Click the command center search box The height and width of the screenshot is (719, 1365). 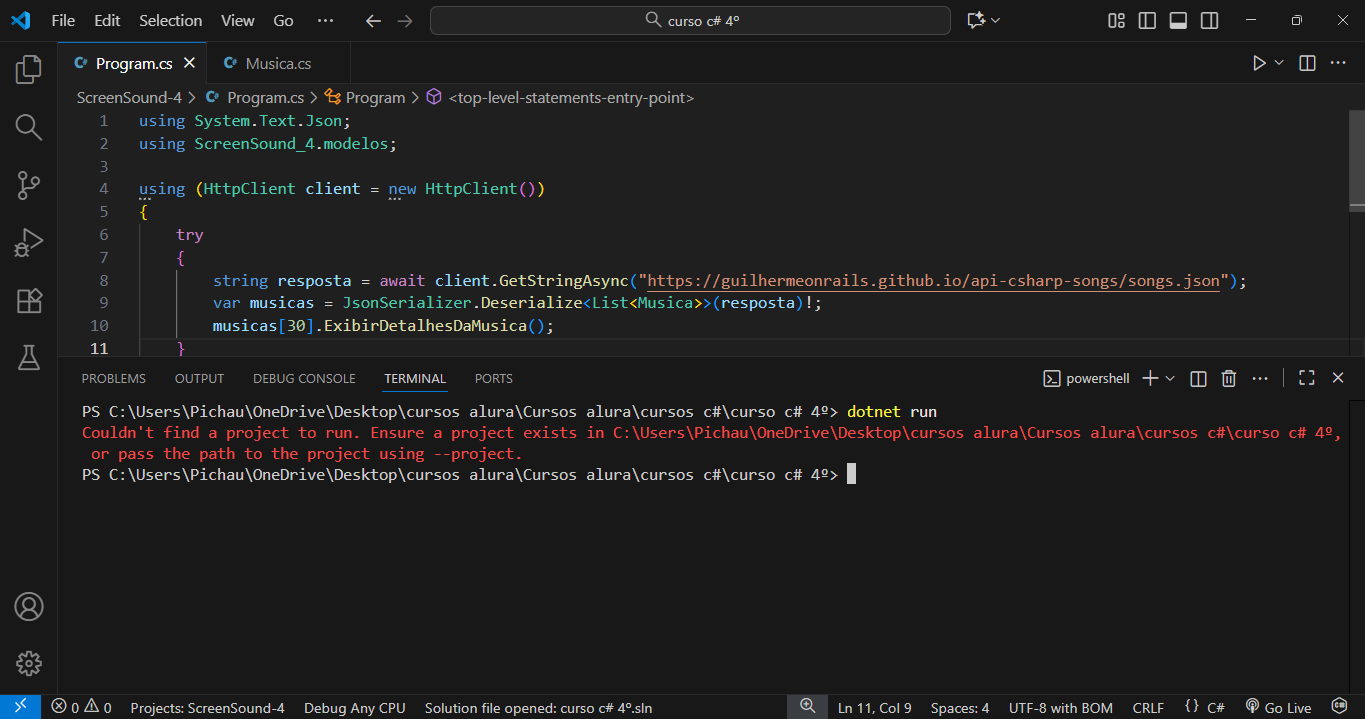point(690,20)
